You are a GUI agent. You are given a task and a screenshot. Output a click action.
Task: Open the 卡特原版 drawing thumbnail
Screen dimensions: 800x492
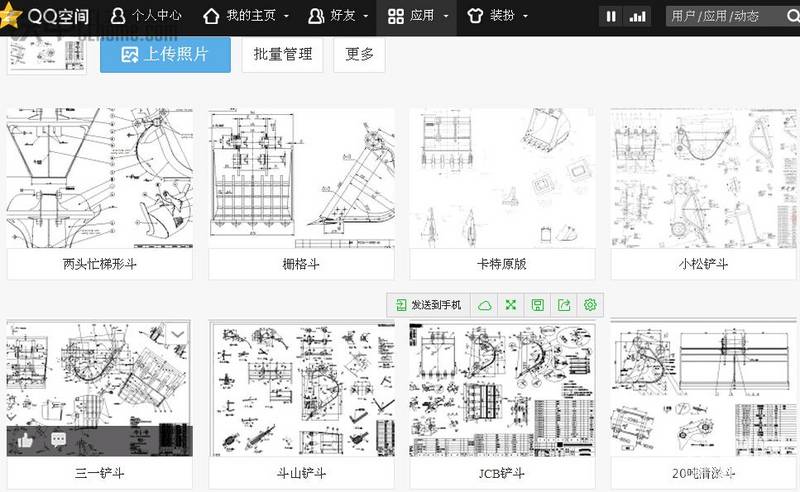(502, 178)
